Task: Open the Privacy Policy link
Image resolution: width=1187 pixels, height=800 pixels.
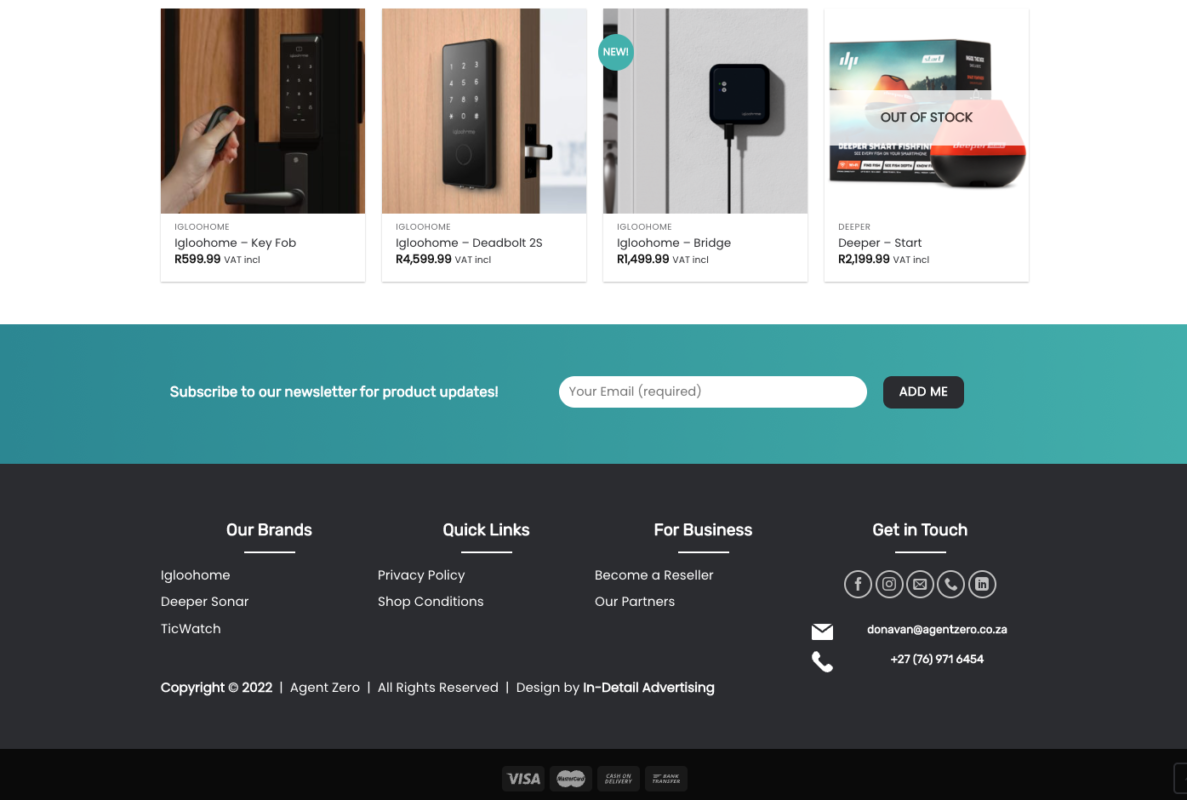Action: [421, 574]
